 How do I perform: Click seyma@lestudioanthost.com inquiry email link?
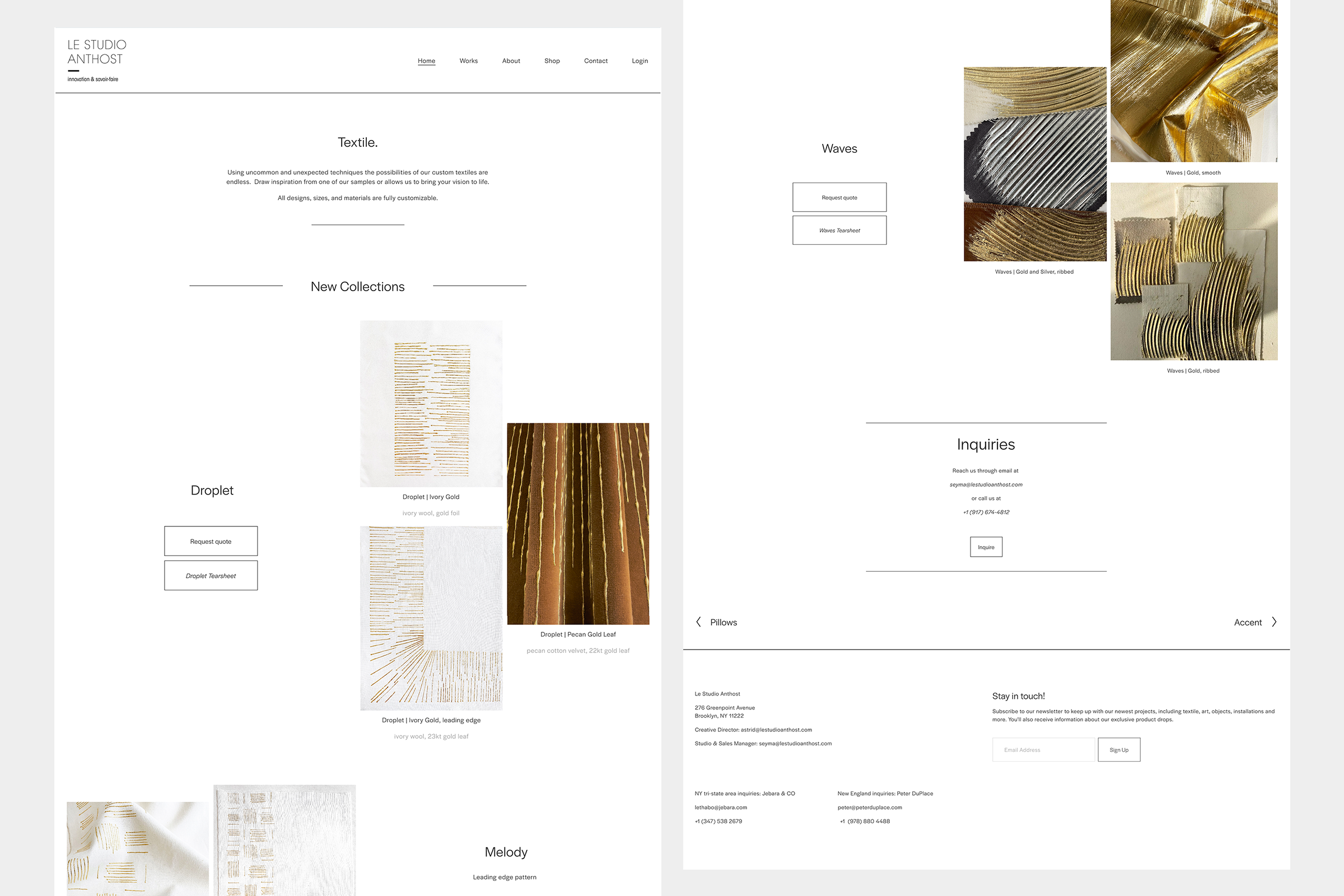pos(986,484)
